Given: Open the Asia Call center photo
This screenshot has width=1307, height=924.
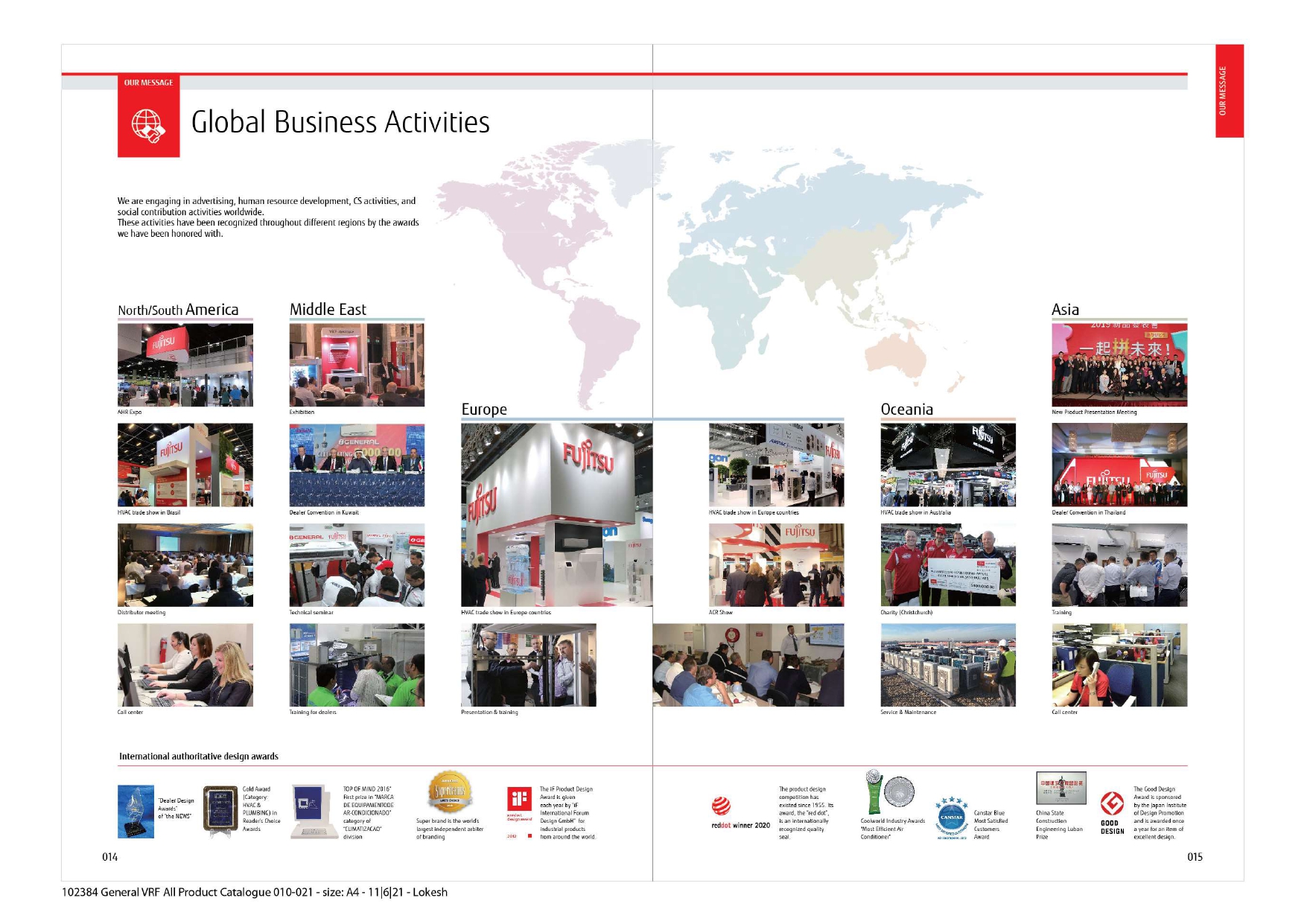Looking at the screenshot, I should (x=1119, y=665).
